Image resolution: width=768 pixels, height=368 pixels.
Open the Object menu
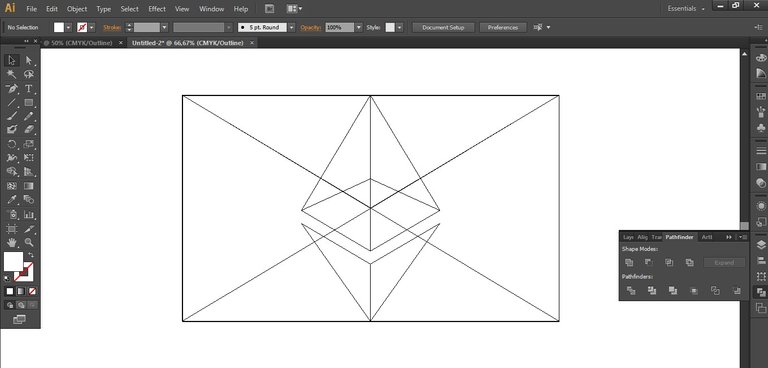(77, 9)
